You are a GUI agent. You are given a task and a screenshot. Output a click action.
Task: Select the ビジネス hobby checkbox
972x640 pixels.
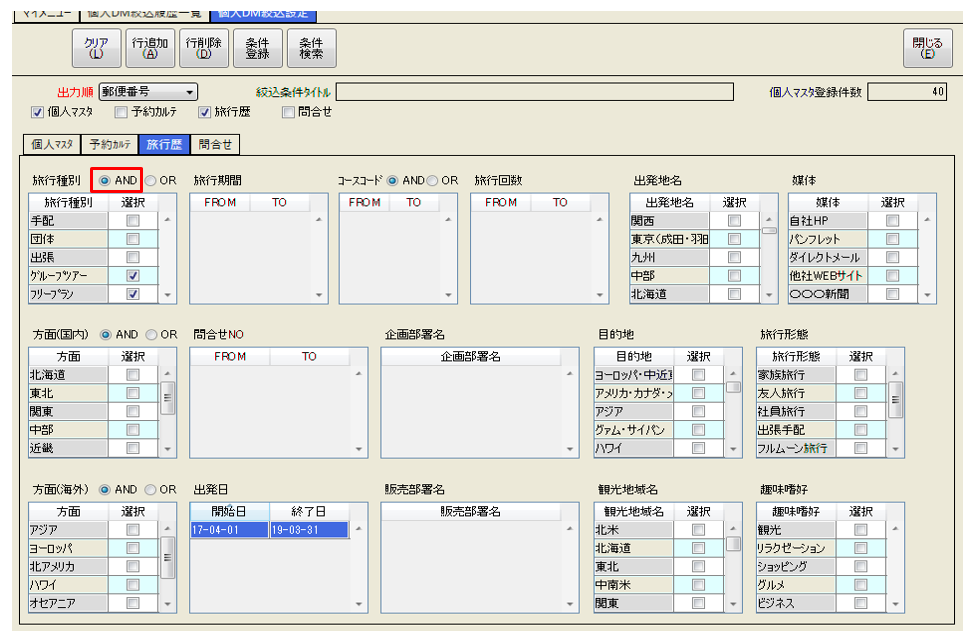860,603
